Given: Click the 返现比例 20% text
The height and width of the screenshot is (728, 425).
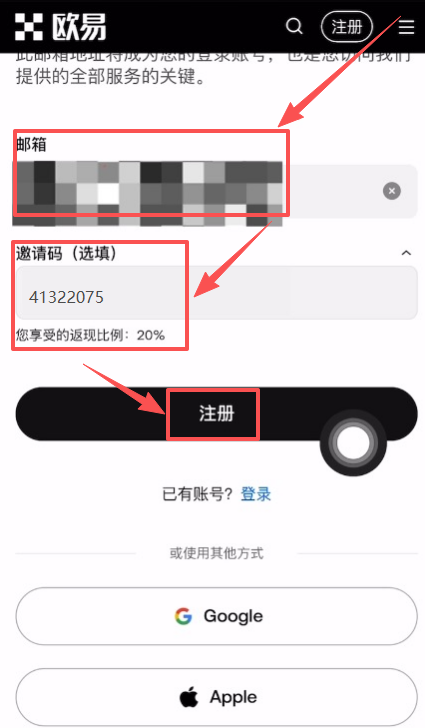Looking at the screenshot, I should coord(90,335).
